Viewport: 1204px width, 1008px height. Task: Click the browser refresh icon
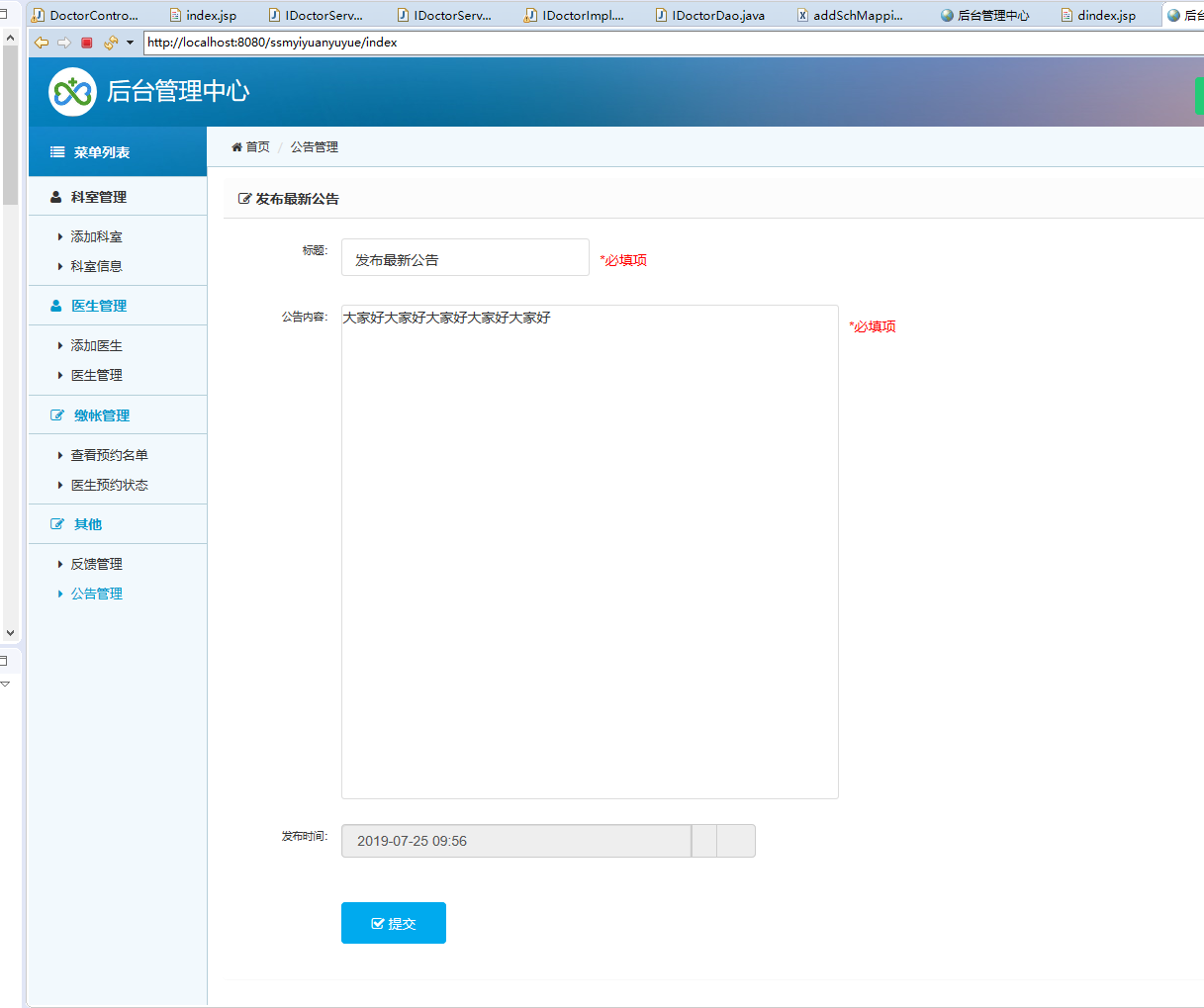[109, 43]
